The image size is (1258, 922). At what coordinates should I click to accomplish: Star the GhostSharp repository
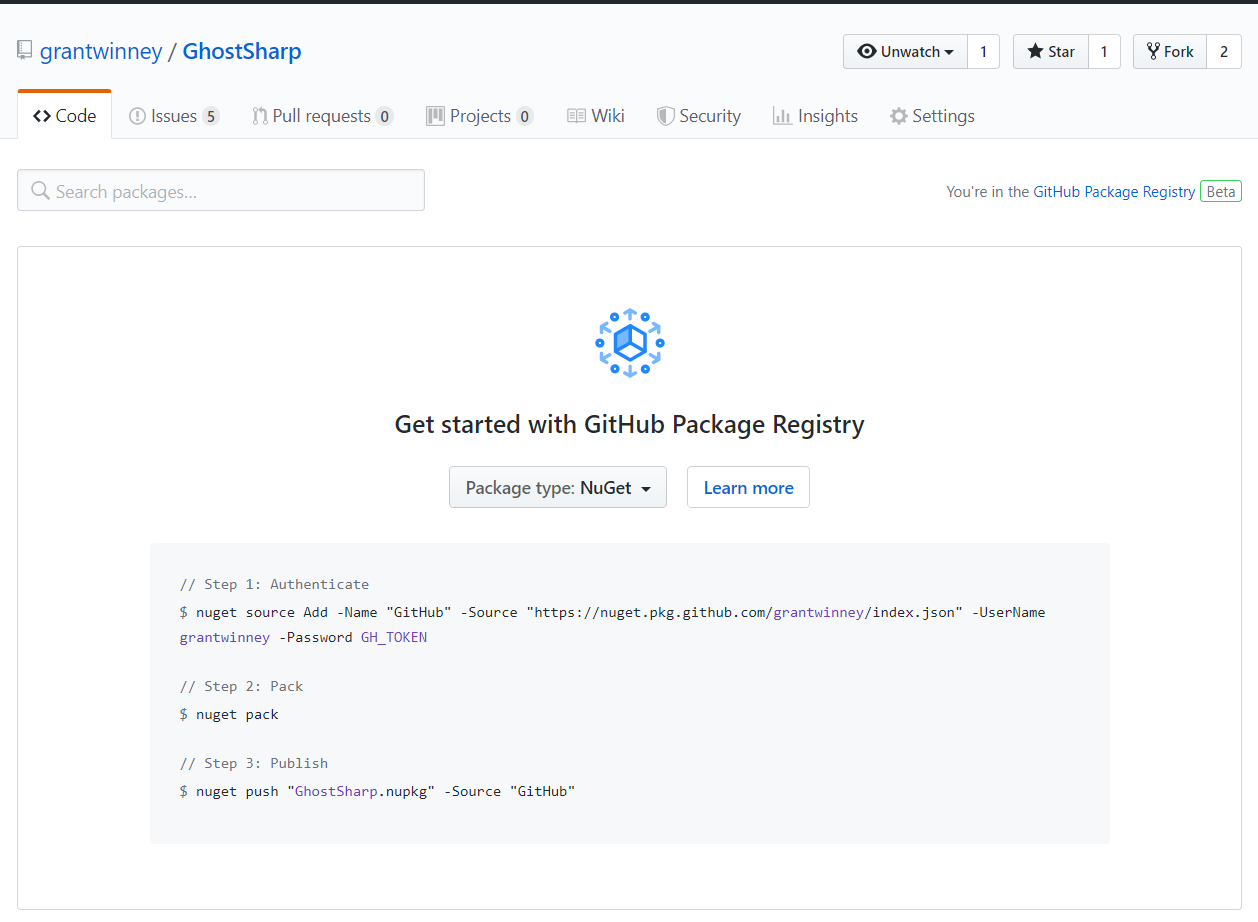[1051, 52]
